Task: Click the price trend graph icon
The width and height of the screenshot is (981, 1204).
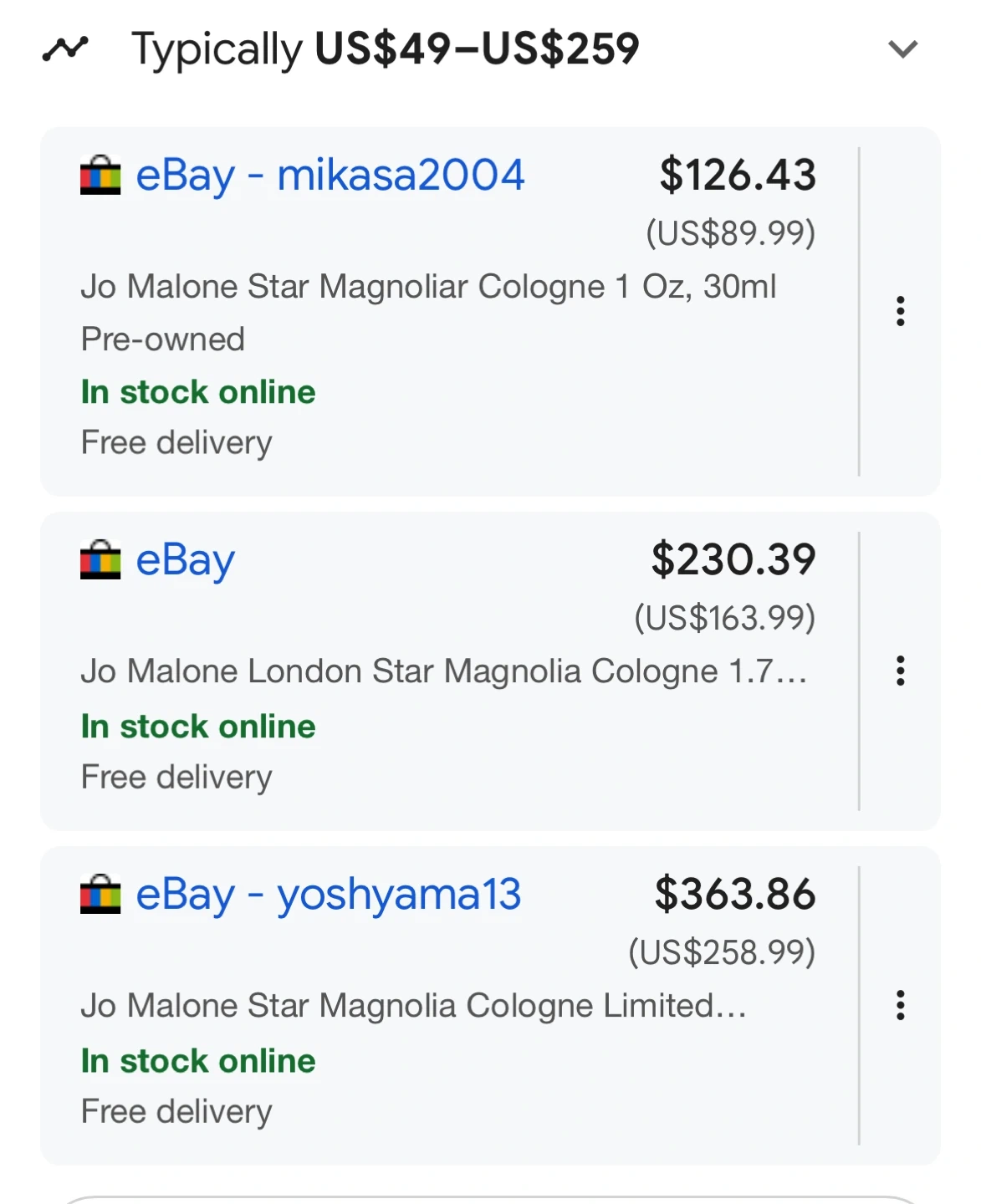Action: (x=65, y=48)
